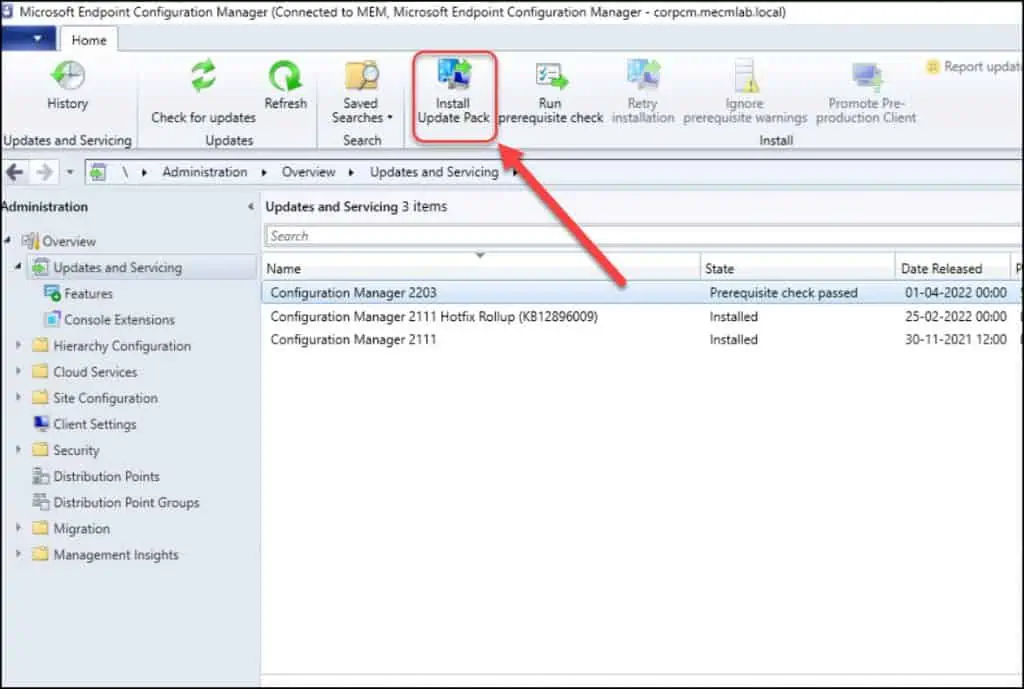Screen dimensions: 1024x689
Task: Click Overview in breadcrumb path
Action: click(308, 172)
